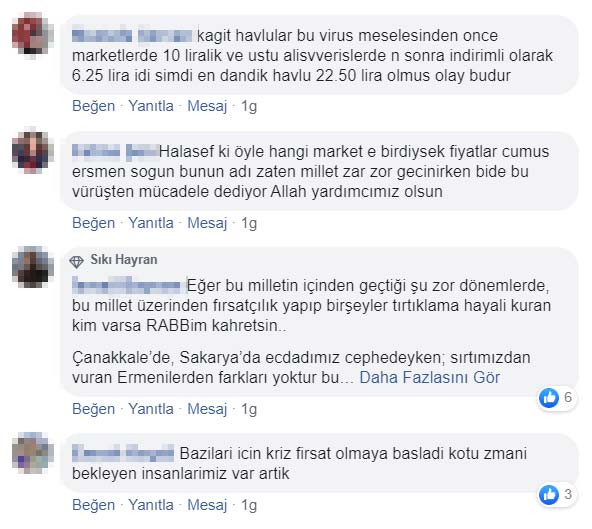The height and width of the screenshot is (529, 592).
Task: Click the diamond badge icon beside Sıkı Hayran
Action: point(76,261)
